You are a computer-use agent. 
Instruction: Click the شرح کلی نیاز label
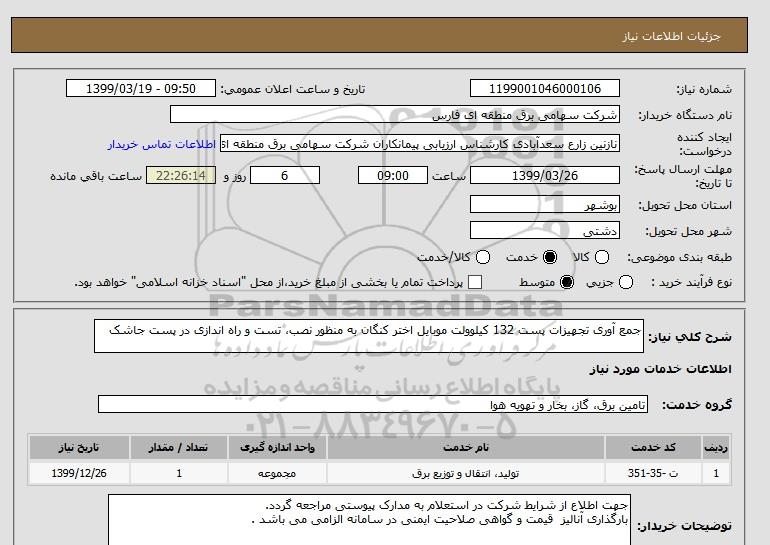point(690,337)
